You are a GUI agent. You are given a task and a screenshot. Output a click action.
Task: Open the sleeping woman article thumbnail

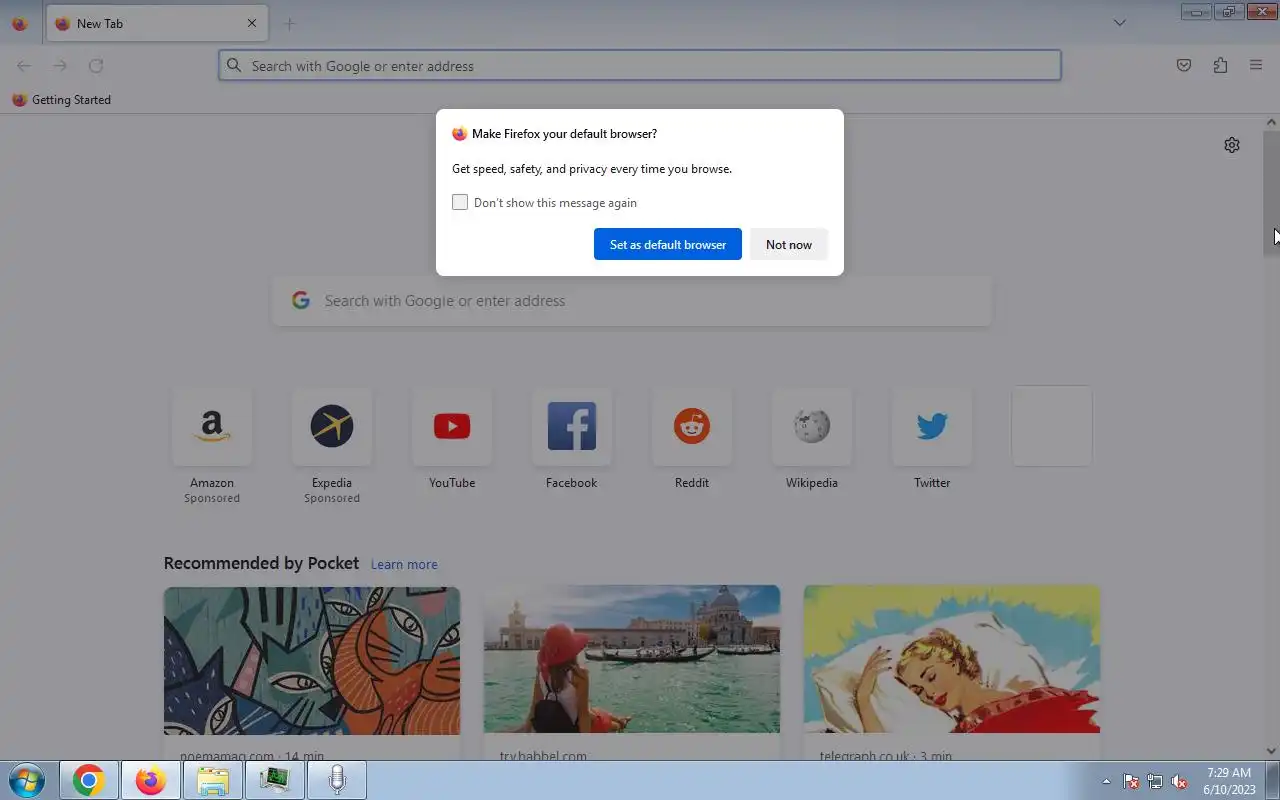coord(952,660)
